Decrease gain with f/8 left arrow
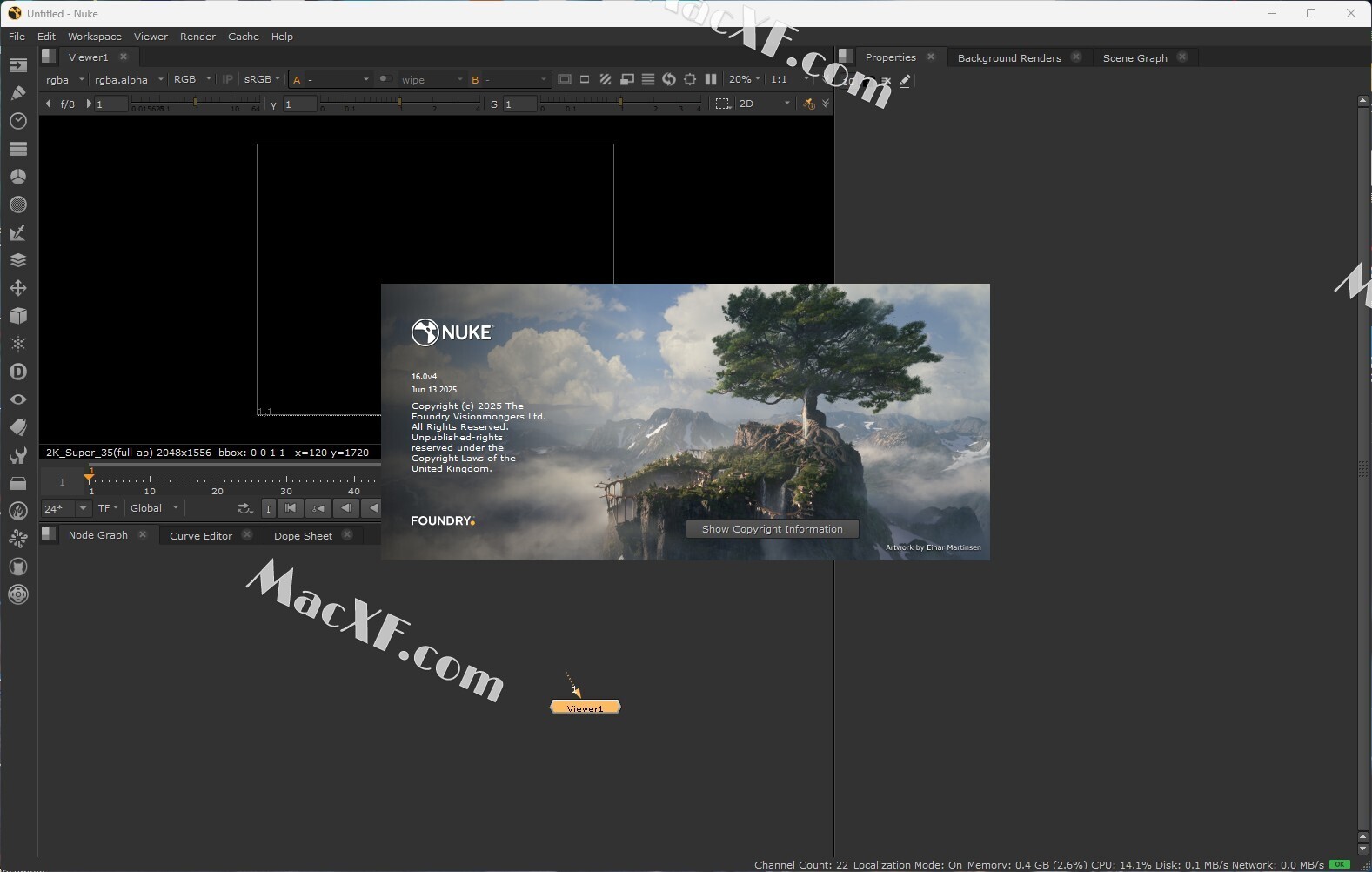This screenshot has width=1372, height=872. (49, 104)
